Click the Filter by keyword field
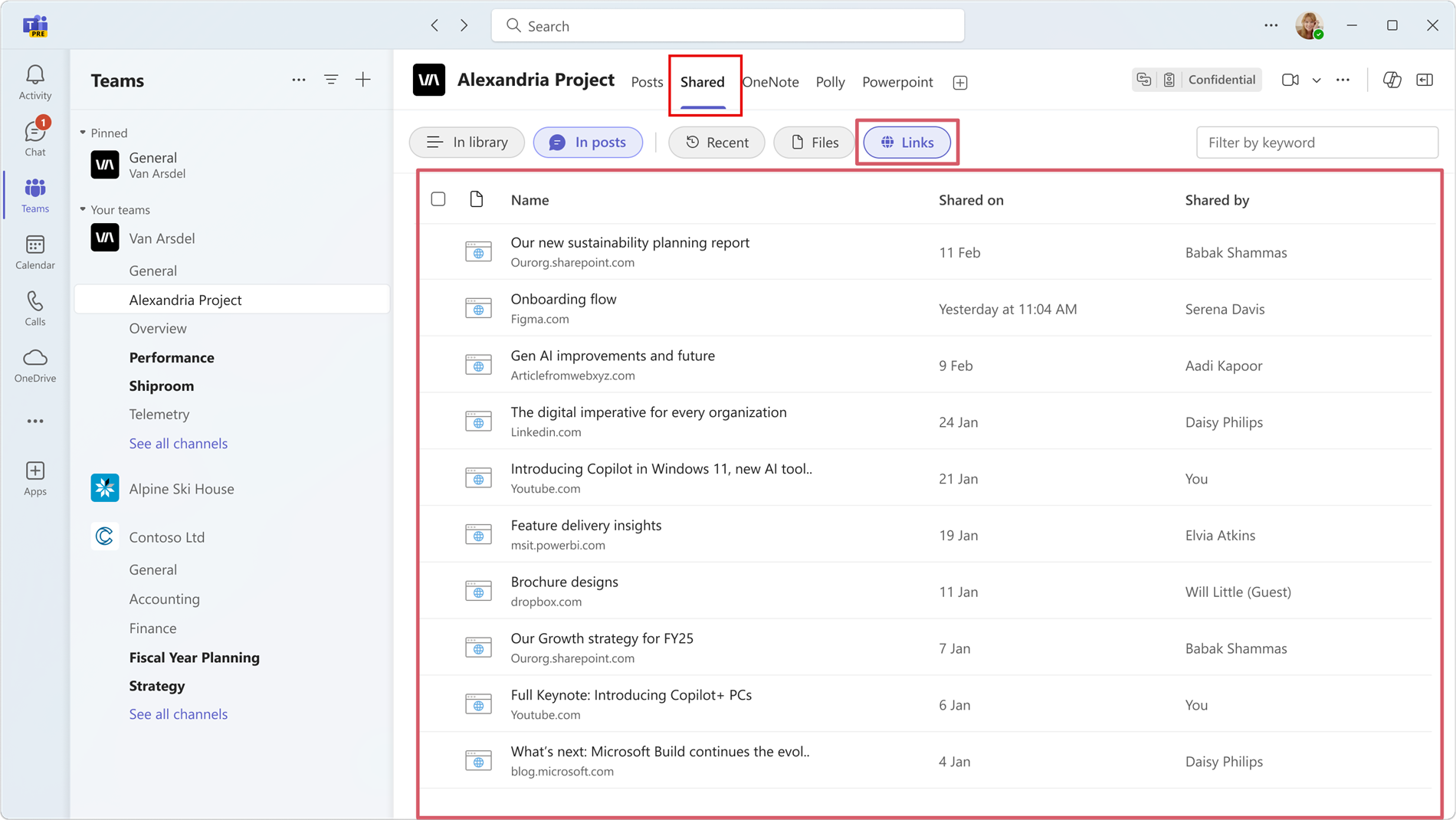Image resolution: width=1456 pixels, height=820 pixels. click(1317, 143)
